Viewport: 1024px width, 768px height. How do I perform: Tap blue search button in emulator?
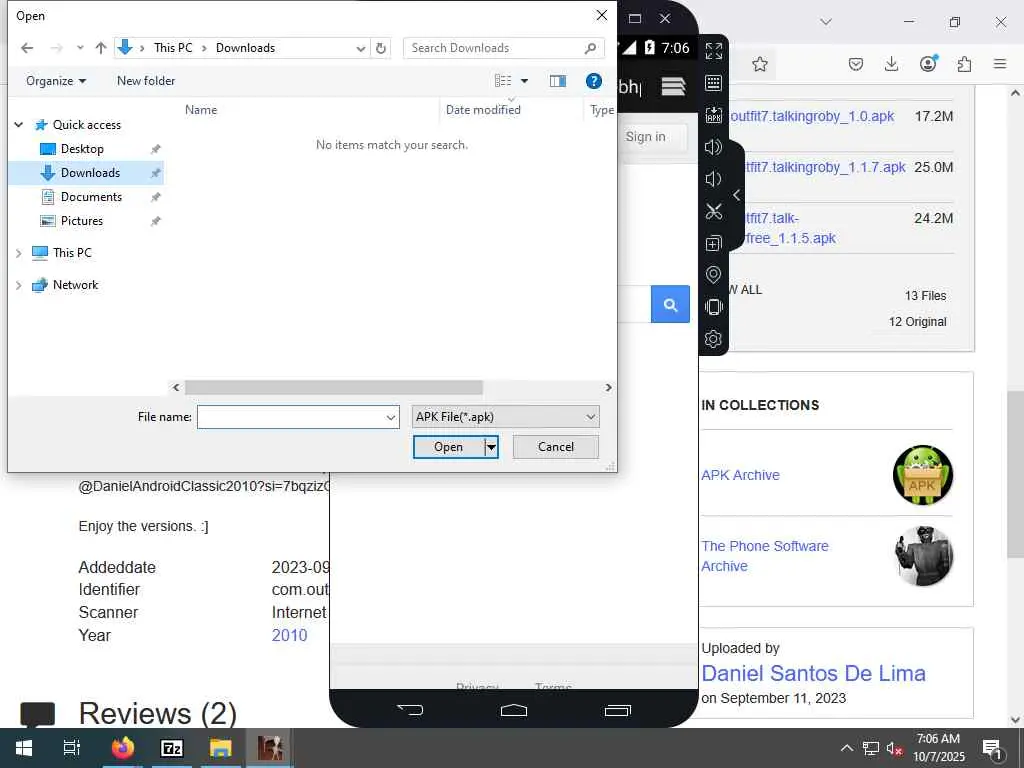pyautogui.click(x=670, y=304)
